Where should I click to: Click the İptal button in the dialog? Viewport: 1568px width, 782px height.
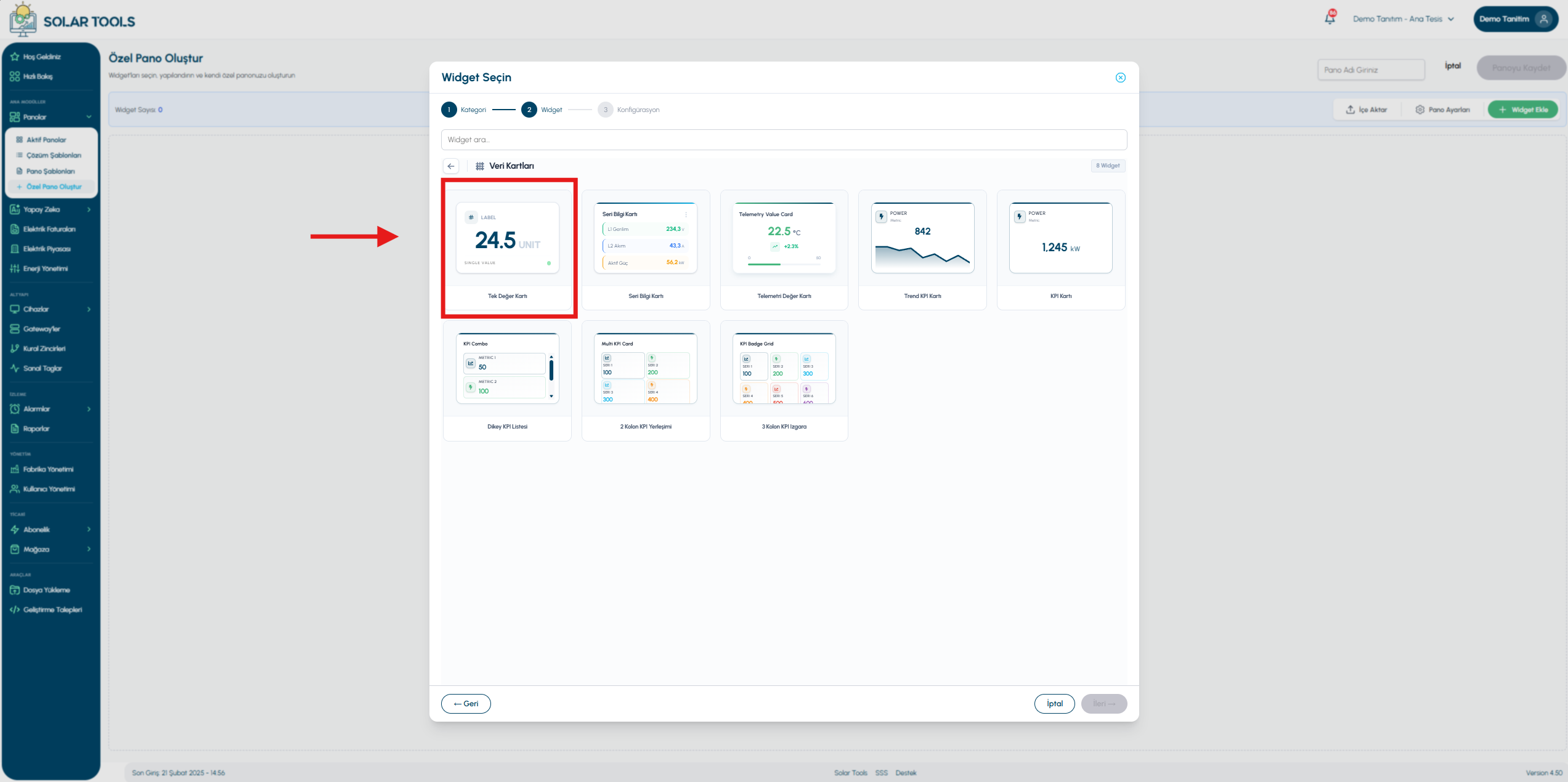pos(1054,704)
